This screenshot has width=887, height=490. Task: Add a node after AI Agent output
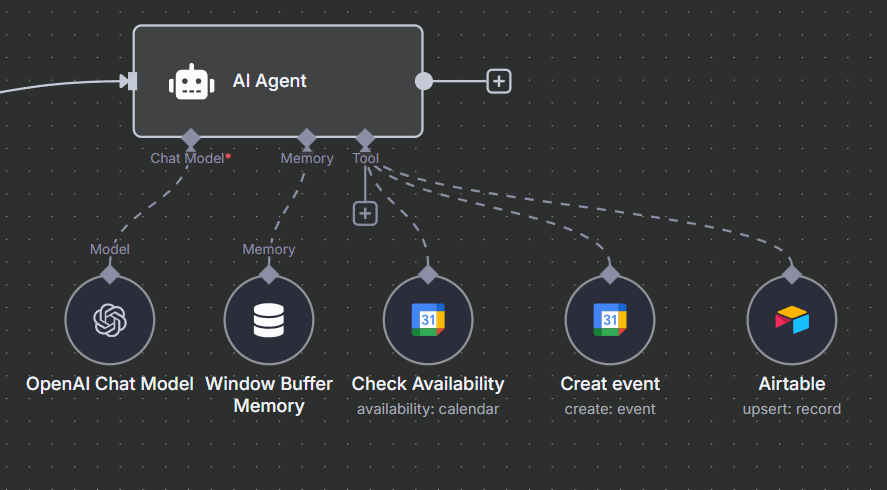click(x=499, y=81)
